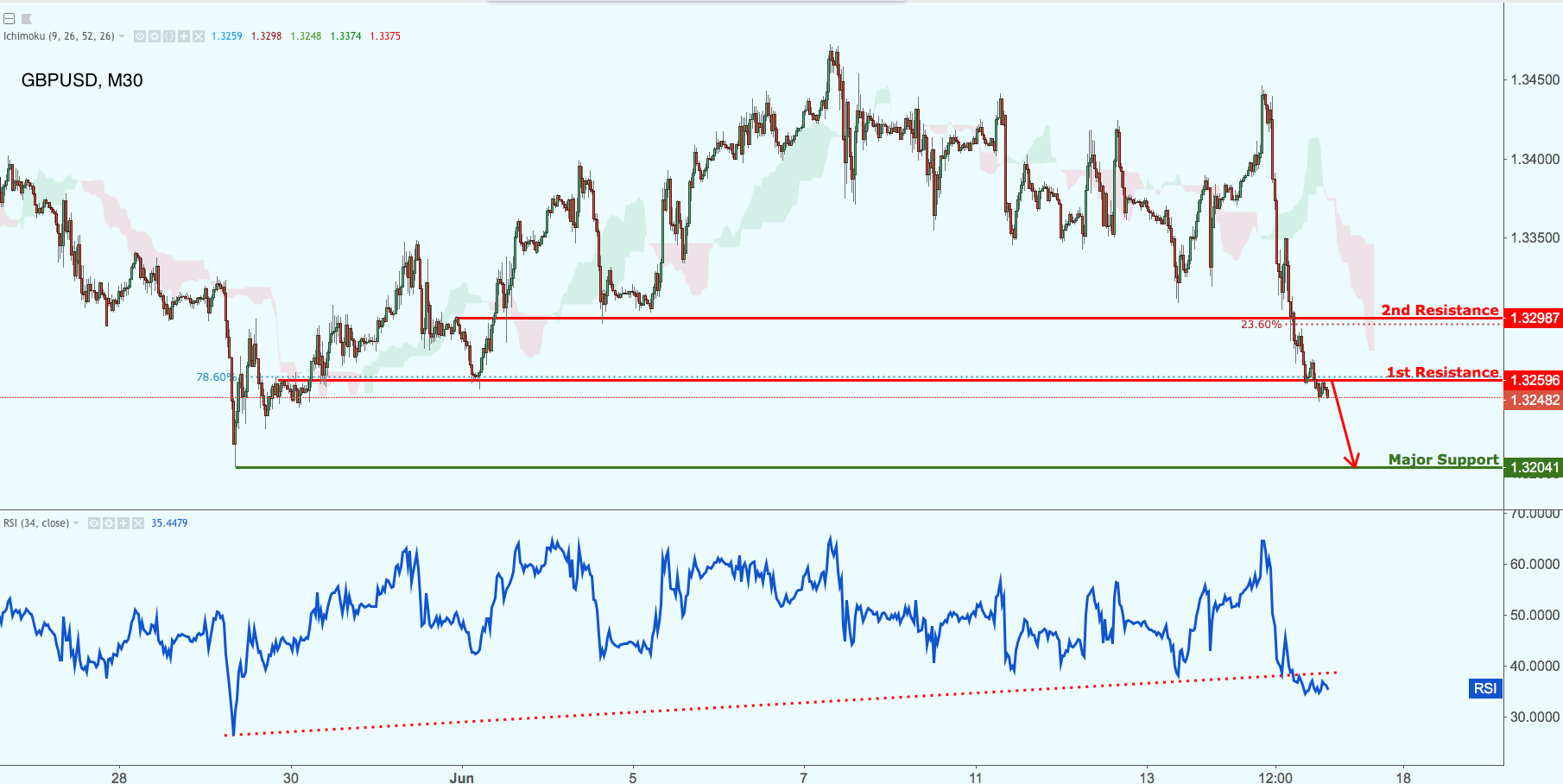The width and height of the screenshot is (1563, 784).
Task: Select the 2nd Resistance text label
Action: (1440, 310)
